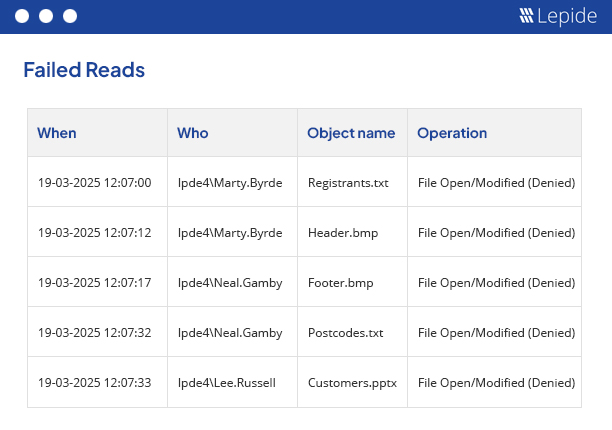
Task: Click Neal.Gamby in the Footer.bmp row
Action: pyautogui.click(x=230, y=283)
